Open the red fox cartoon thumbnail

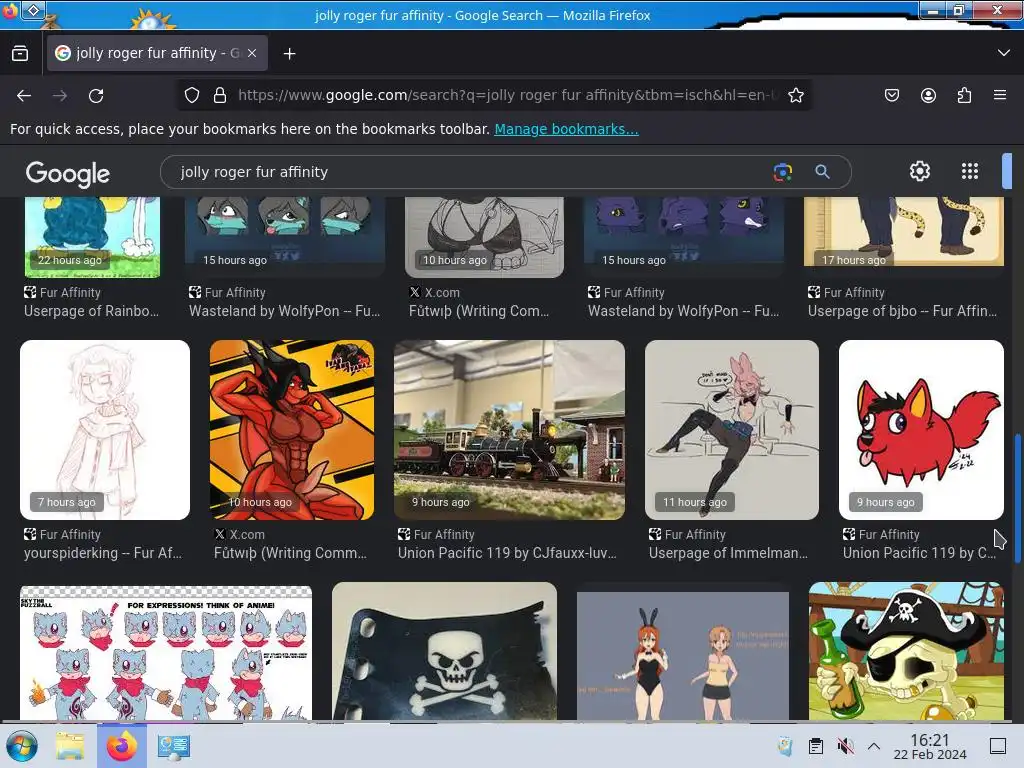click(921, 430)
